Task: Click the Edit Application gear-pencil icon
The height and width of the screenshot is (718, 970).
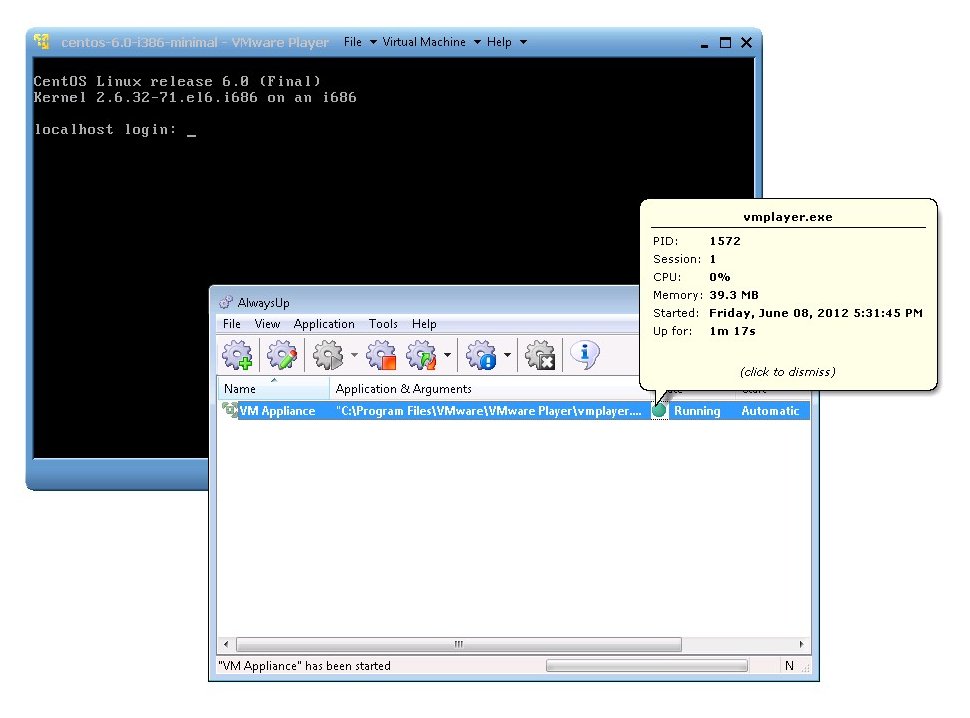Action: (x=282, y=355)
